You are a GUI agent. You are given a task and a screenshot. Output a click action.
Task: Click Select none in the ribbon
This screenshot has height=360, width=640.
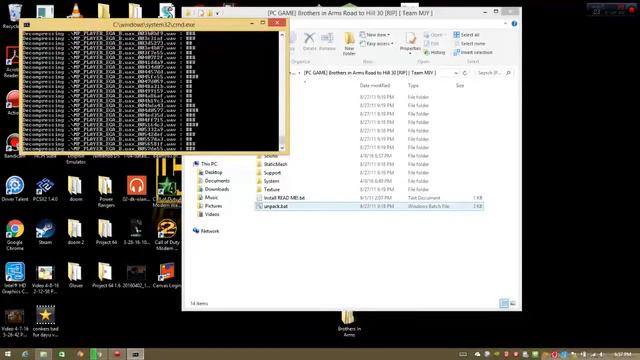click(469, 43)
